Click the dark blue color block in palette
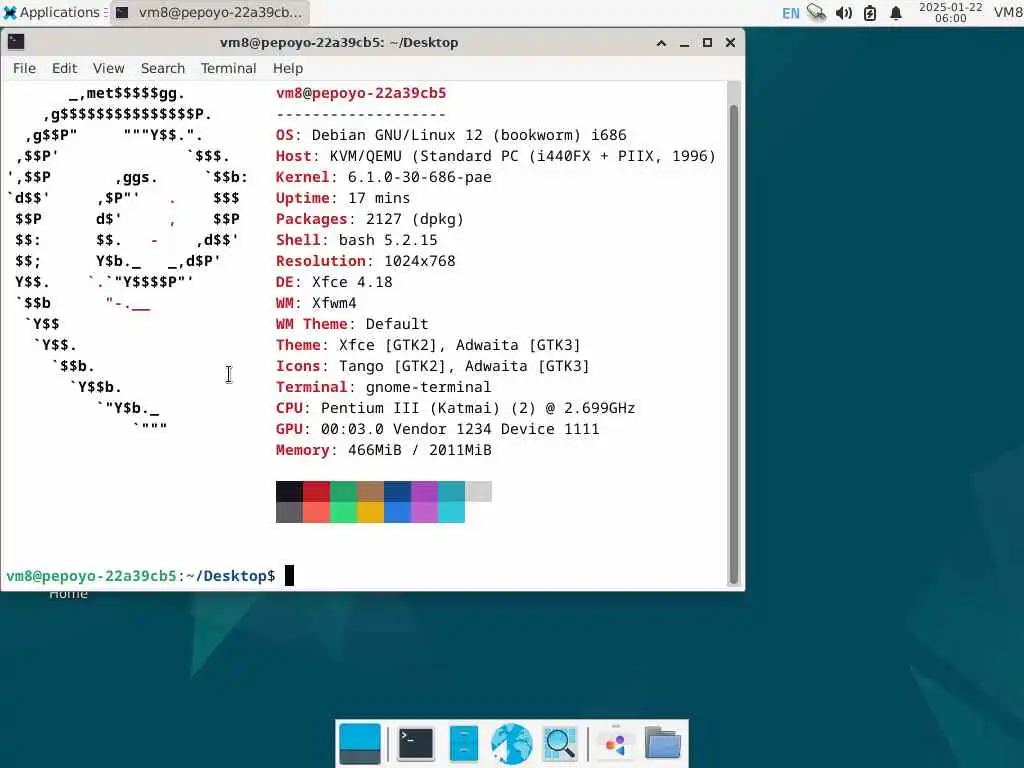Viewport: 1024px width, 768px height. tap(397, 491)
